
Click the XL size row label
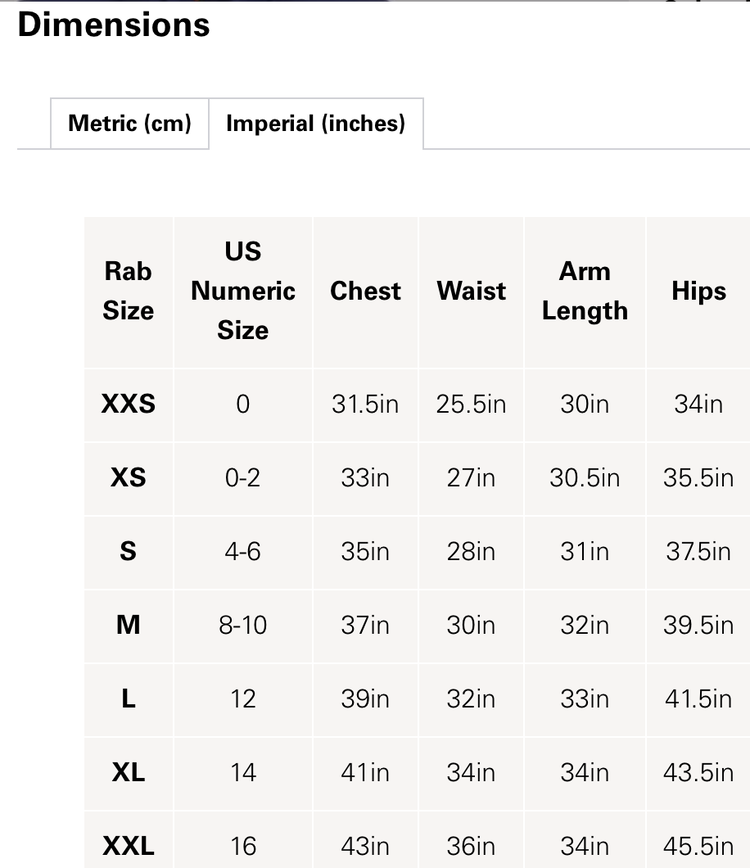tap(128, 773)
